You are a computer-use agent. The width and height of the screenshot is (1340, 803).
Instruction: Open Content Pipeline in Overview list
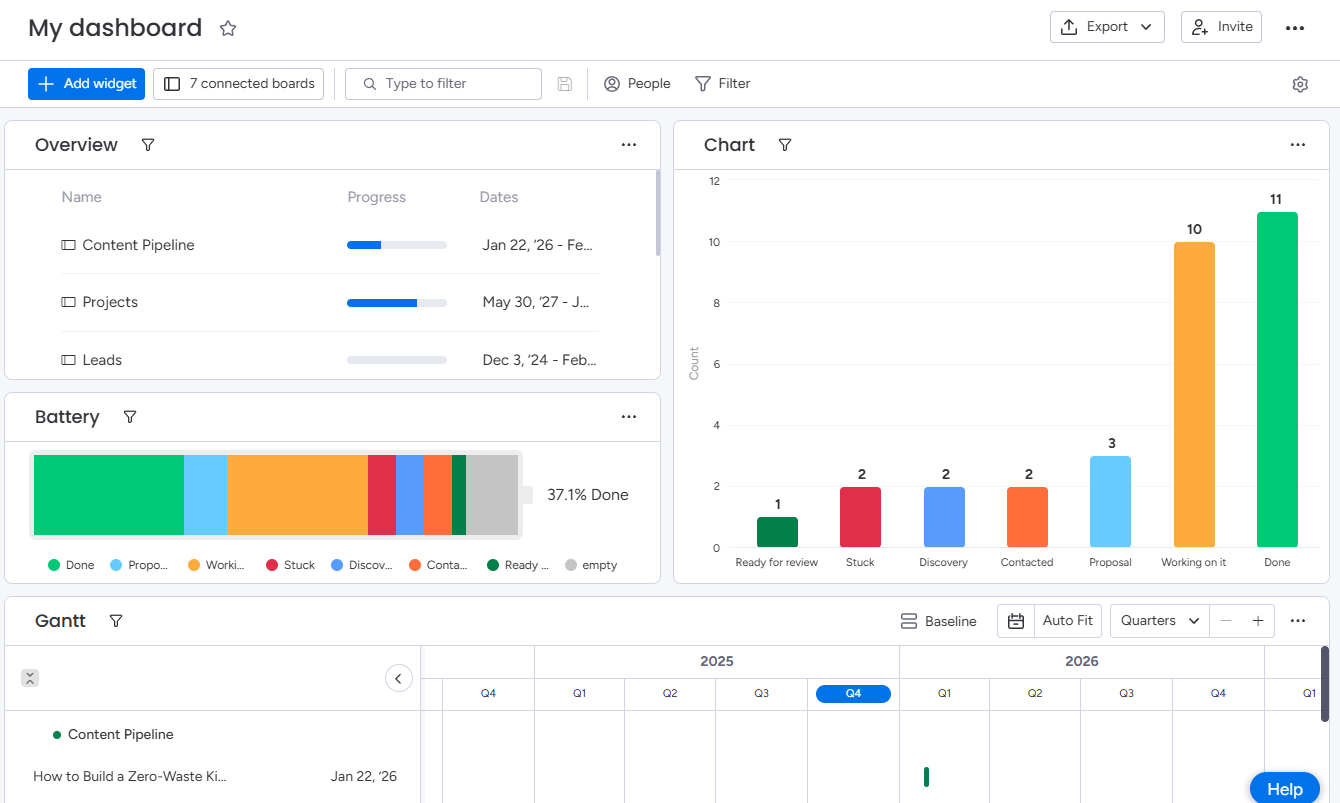138,245
